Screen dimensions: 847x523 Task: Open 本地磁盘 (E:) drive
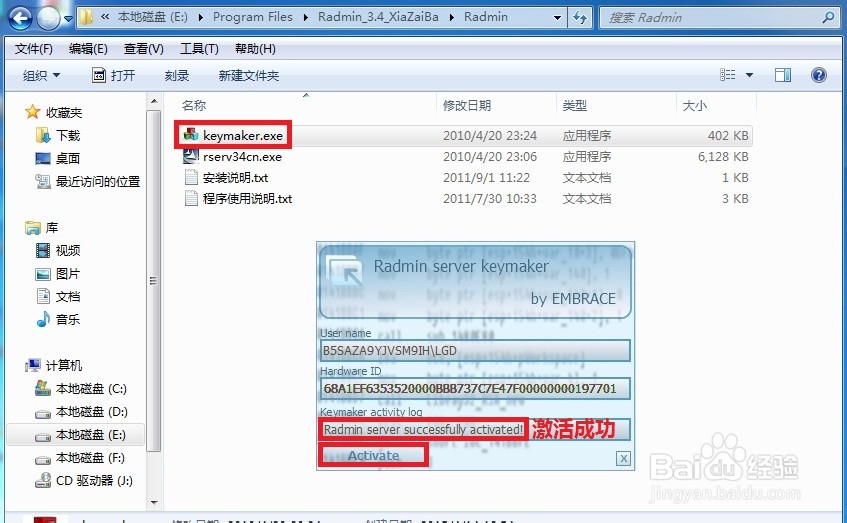[x=91, y=435]
